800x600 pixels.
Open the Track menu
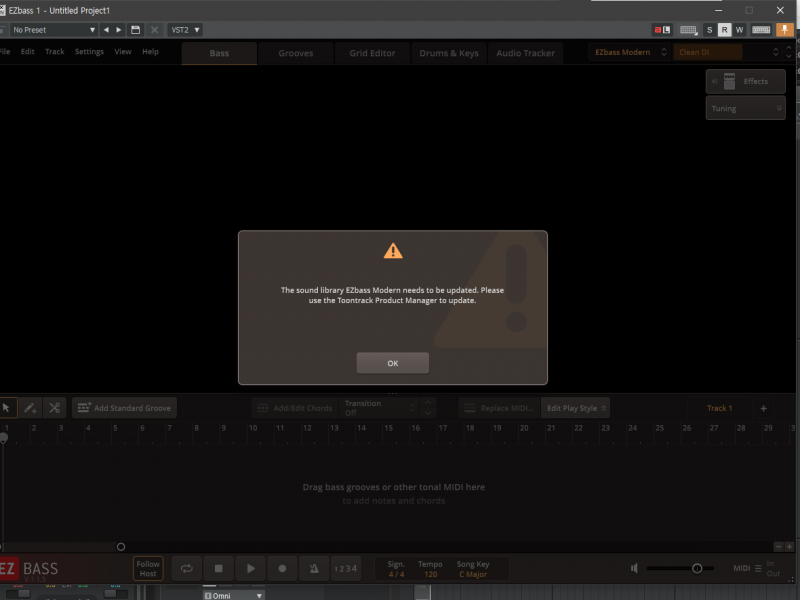click(x=55, y=52)
